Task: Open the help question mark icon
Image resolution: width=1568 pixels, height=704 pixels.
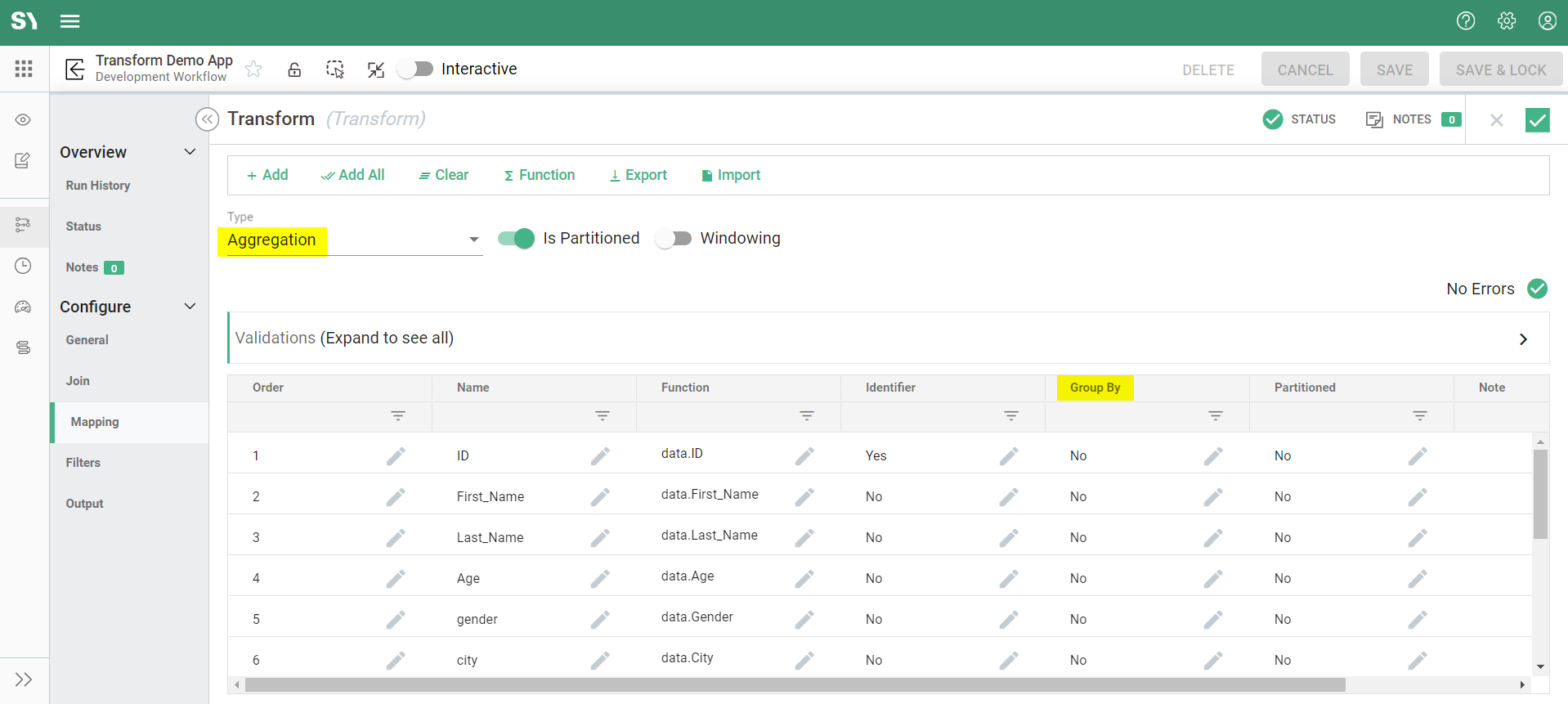Action: coord(1465,21)
